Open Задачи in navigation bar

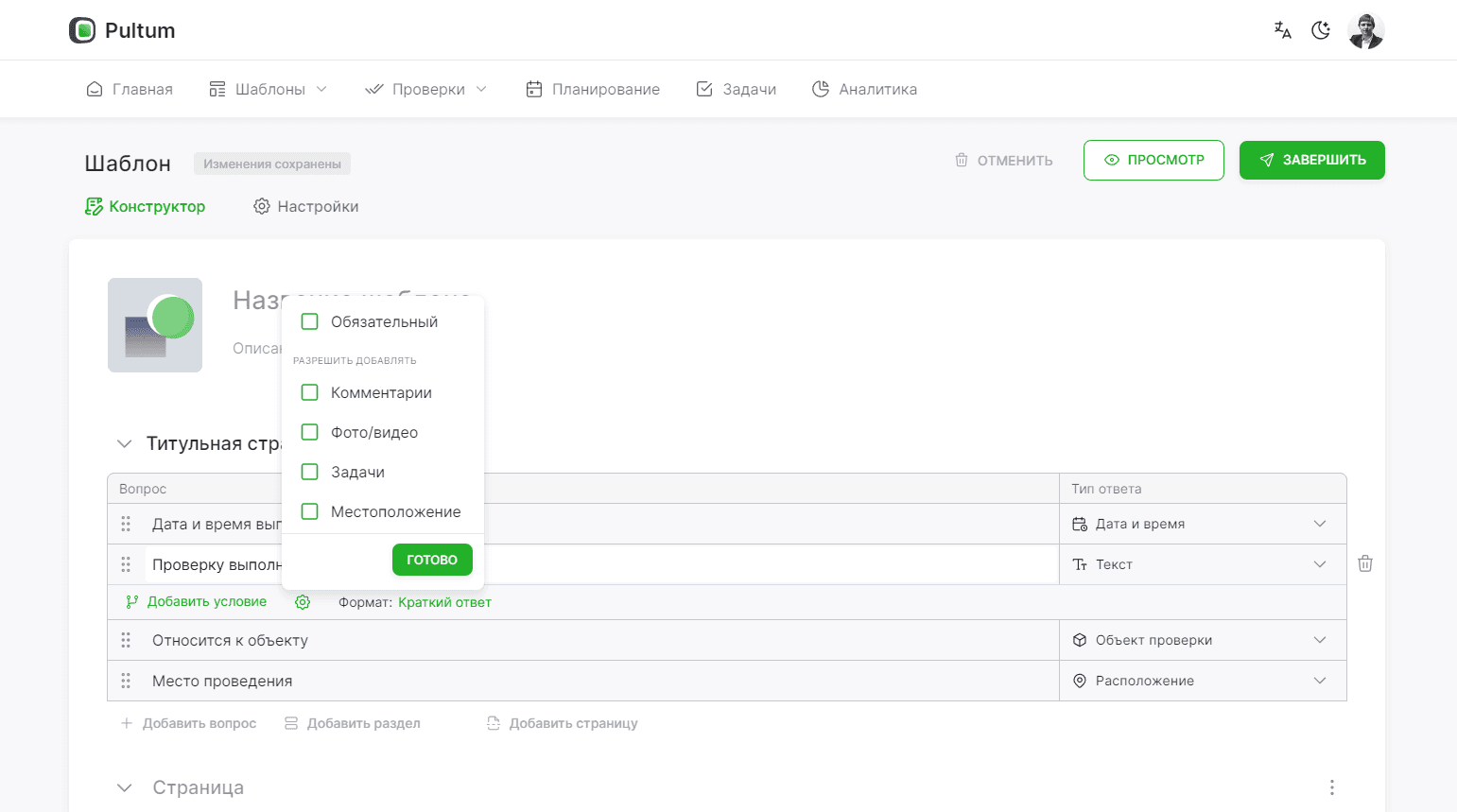pos(737,89)
